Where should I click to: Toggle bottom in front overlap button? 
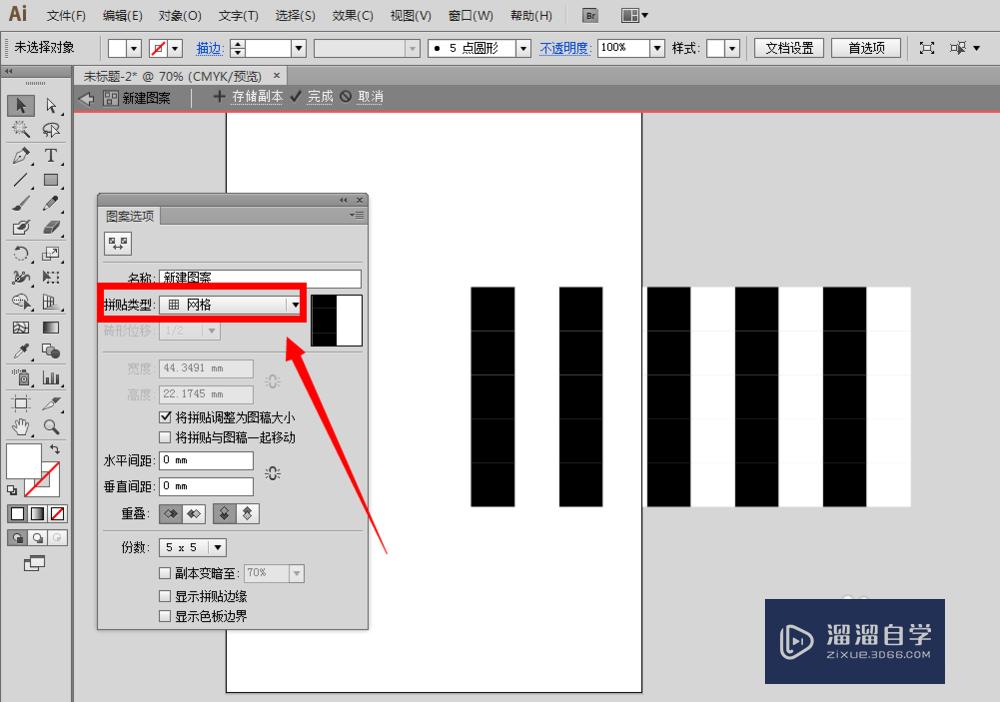(x=247, y=514)
